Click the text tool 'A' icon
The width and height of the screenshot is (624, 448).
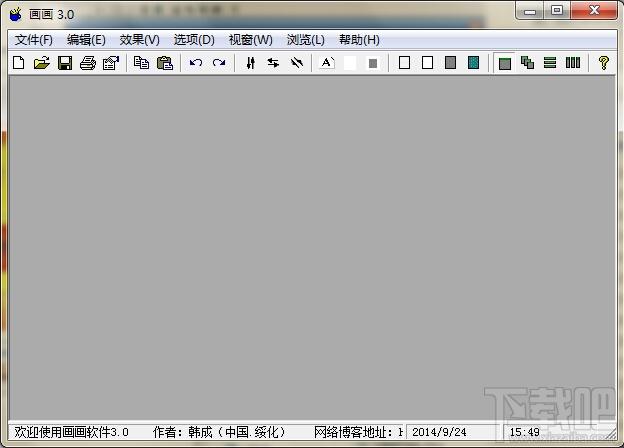click(x=327, y=63)
